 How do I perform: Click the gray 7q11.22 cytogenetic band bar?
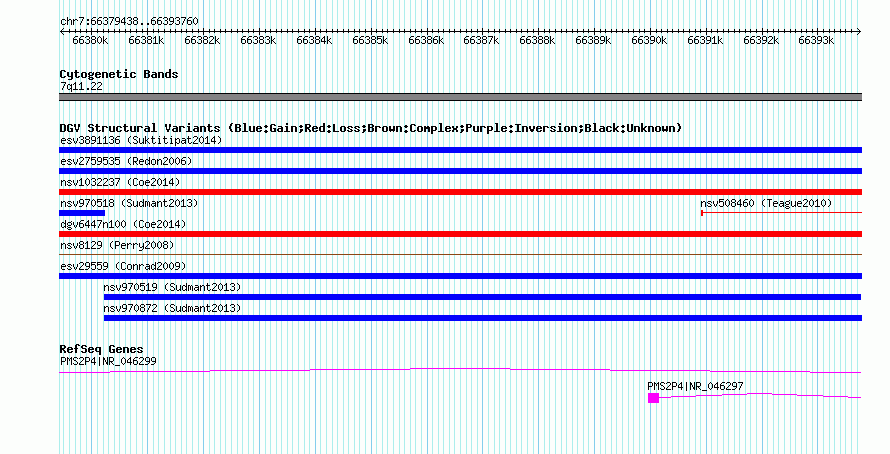(x=460, y=97)
